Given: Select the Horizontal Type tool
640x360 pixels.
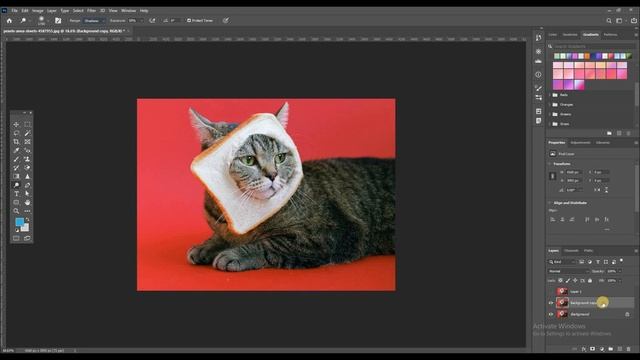Looking at the screenshot, I should coord(16,194).
